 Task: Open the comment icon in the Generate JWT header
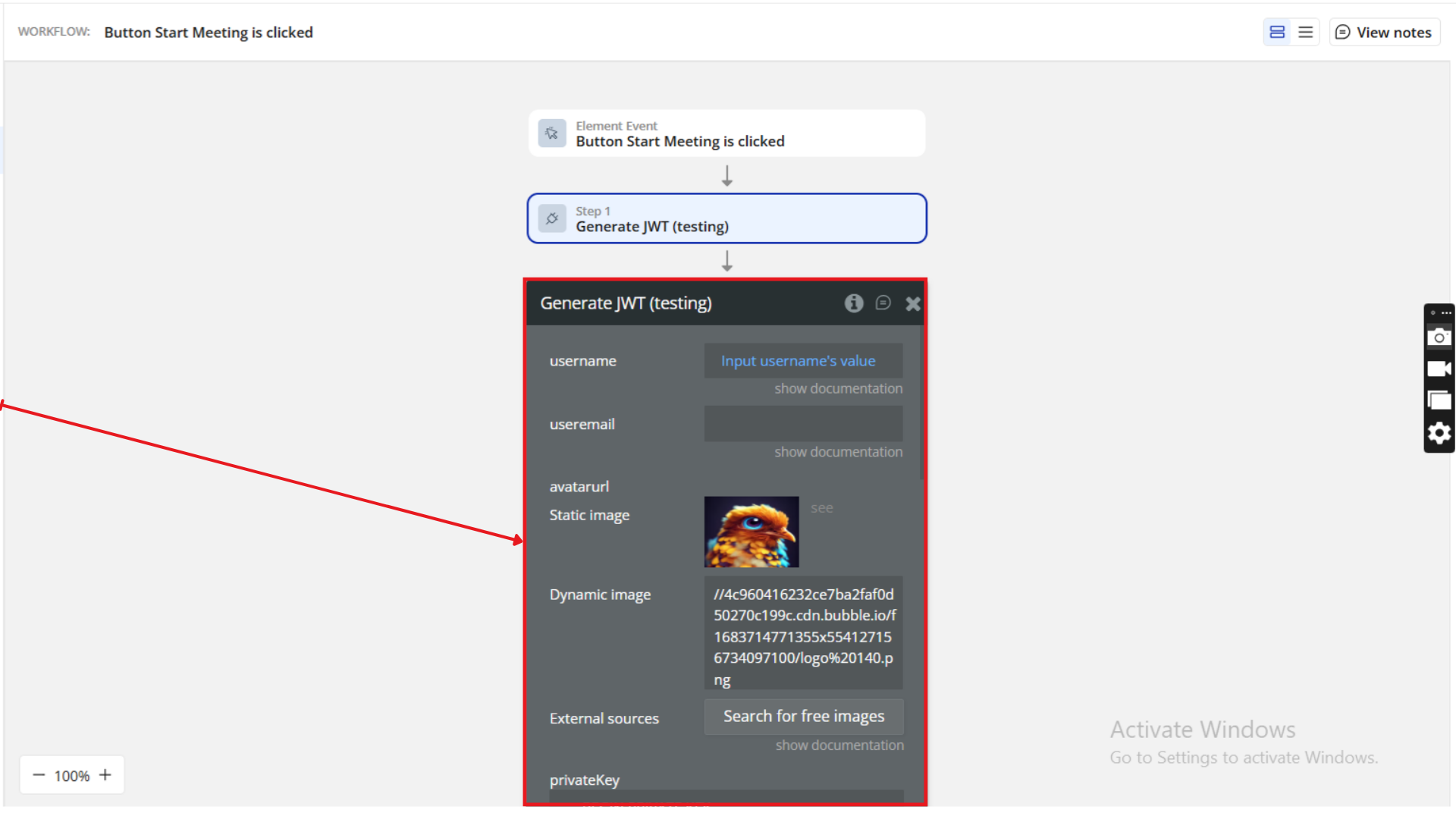point(883,303)
